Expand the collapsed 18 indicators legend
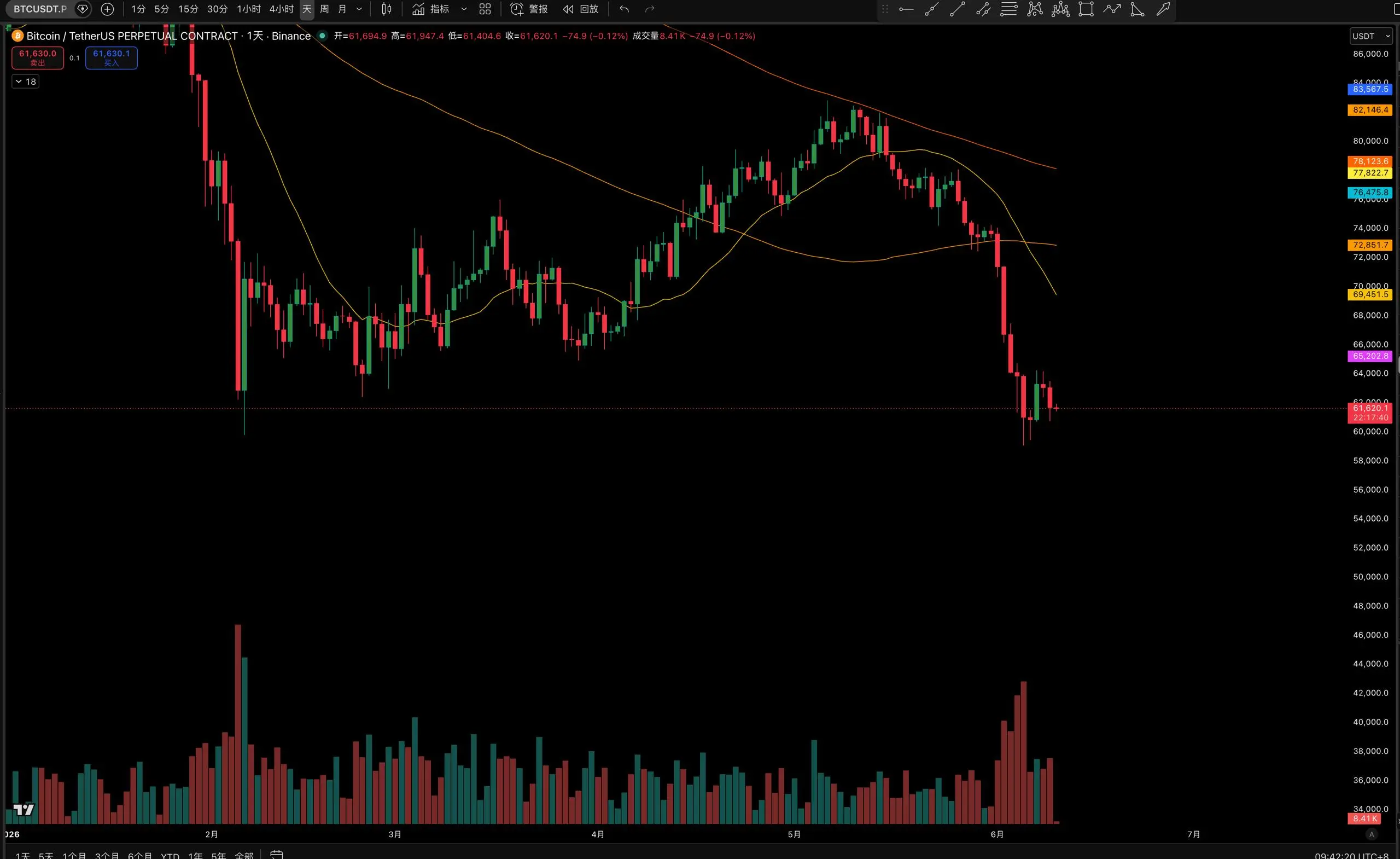Screen dimensions: 1400x859 tap(26, 82)
